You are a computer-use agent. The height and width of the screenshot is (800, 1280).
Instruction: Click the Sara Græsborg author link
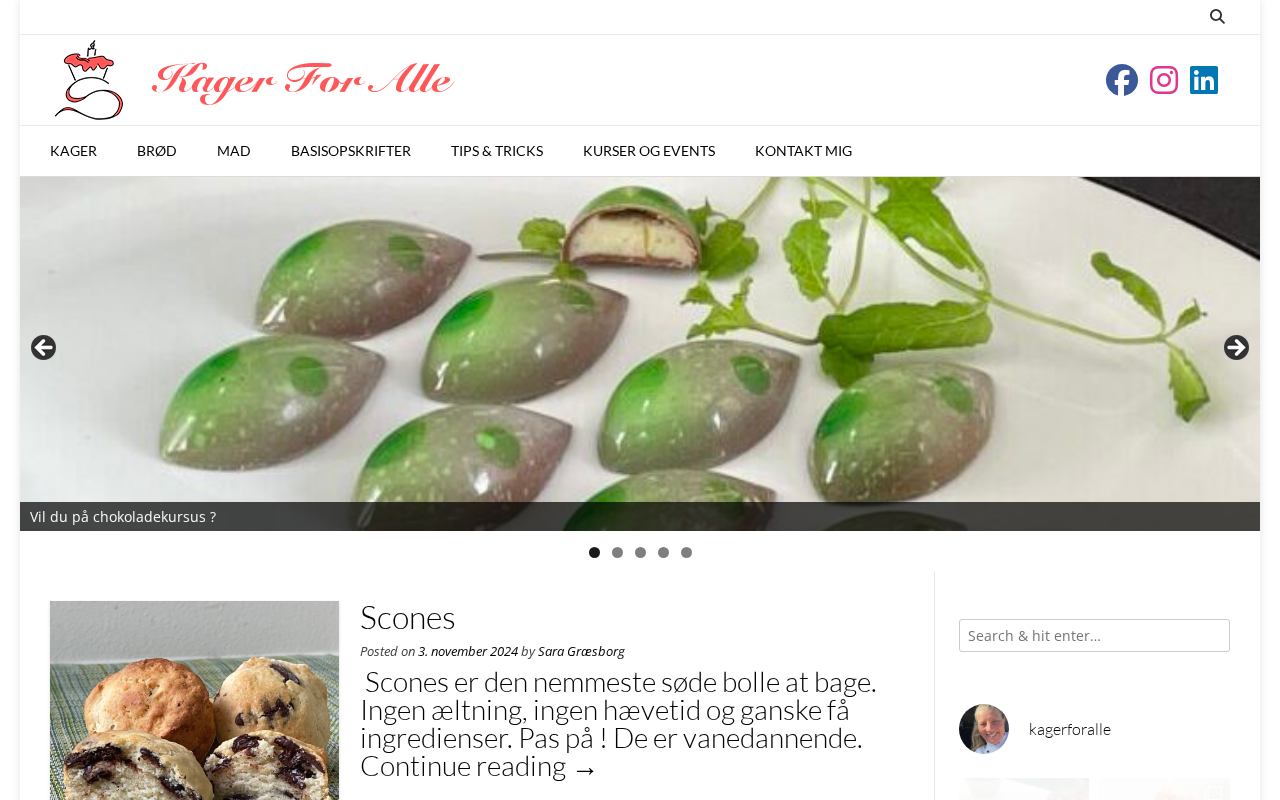tap(581, 651)
